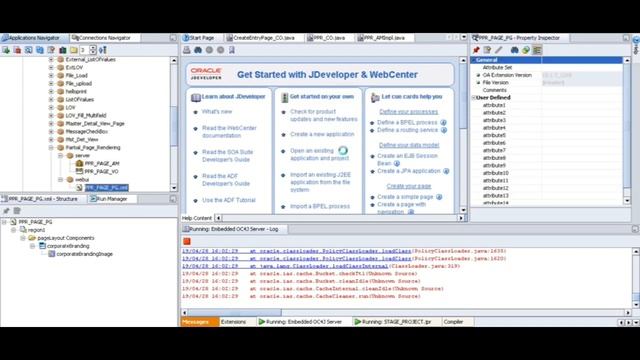Select the PPR_PAGE_VO view object node
The width and height of the screenshot is (640, 360).
tap(102, 171)
